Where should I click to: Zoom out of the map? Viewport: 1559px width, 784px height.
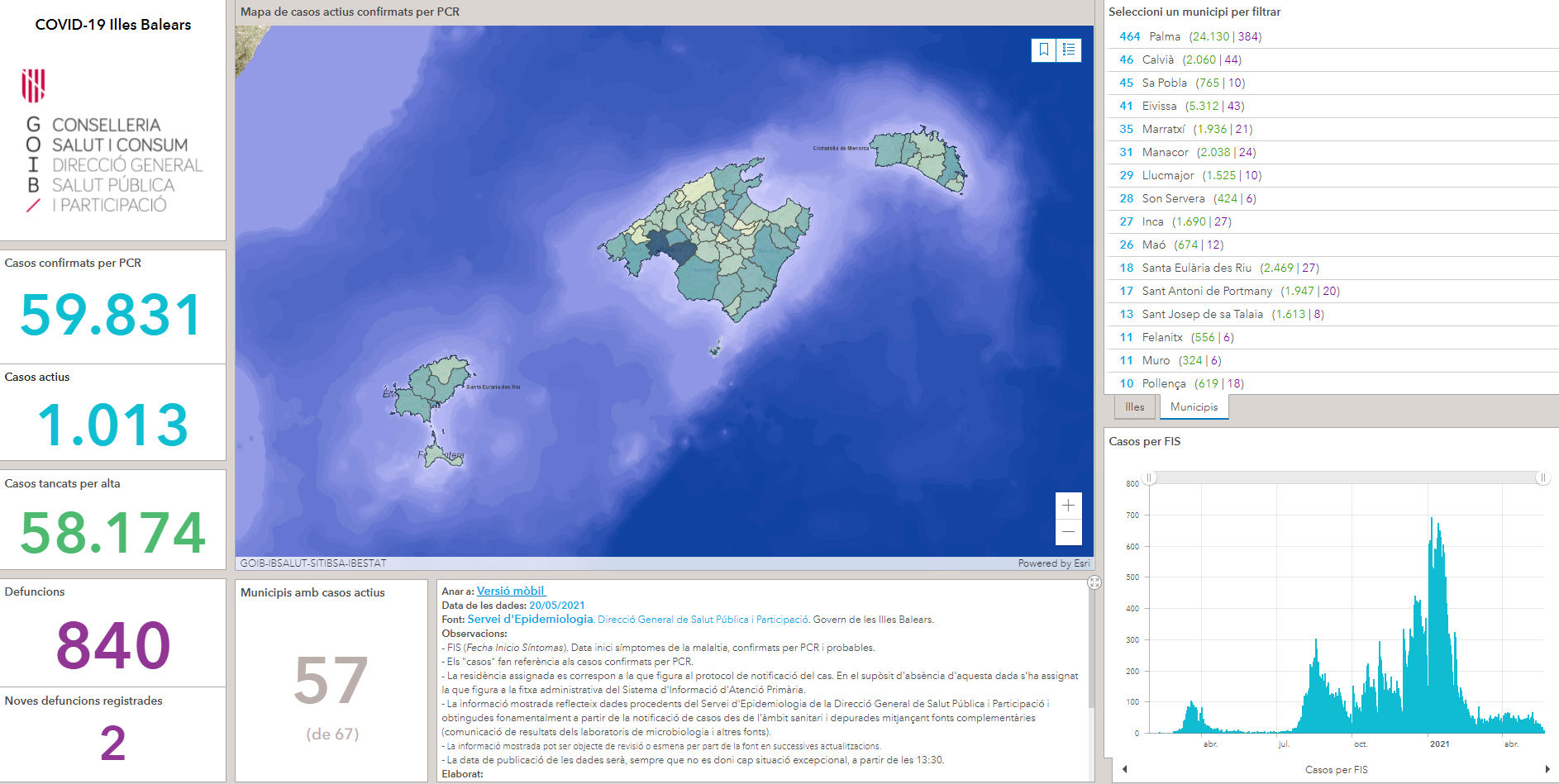click(x=1068, y=532)
